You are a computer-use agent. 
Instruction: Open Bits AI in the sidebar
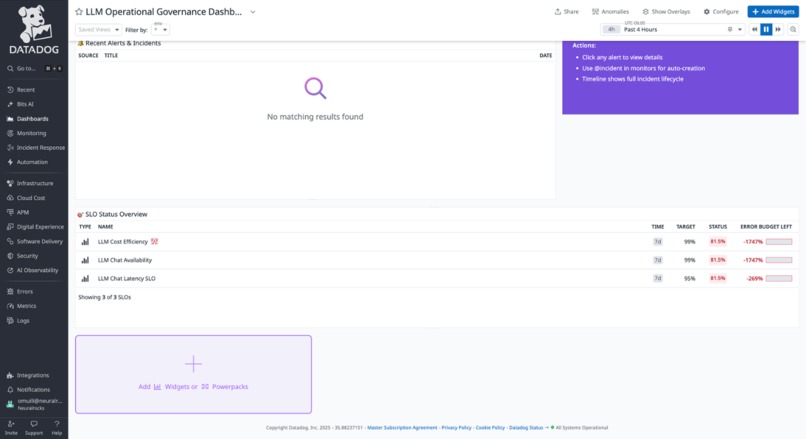25,104
